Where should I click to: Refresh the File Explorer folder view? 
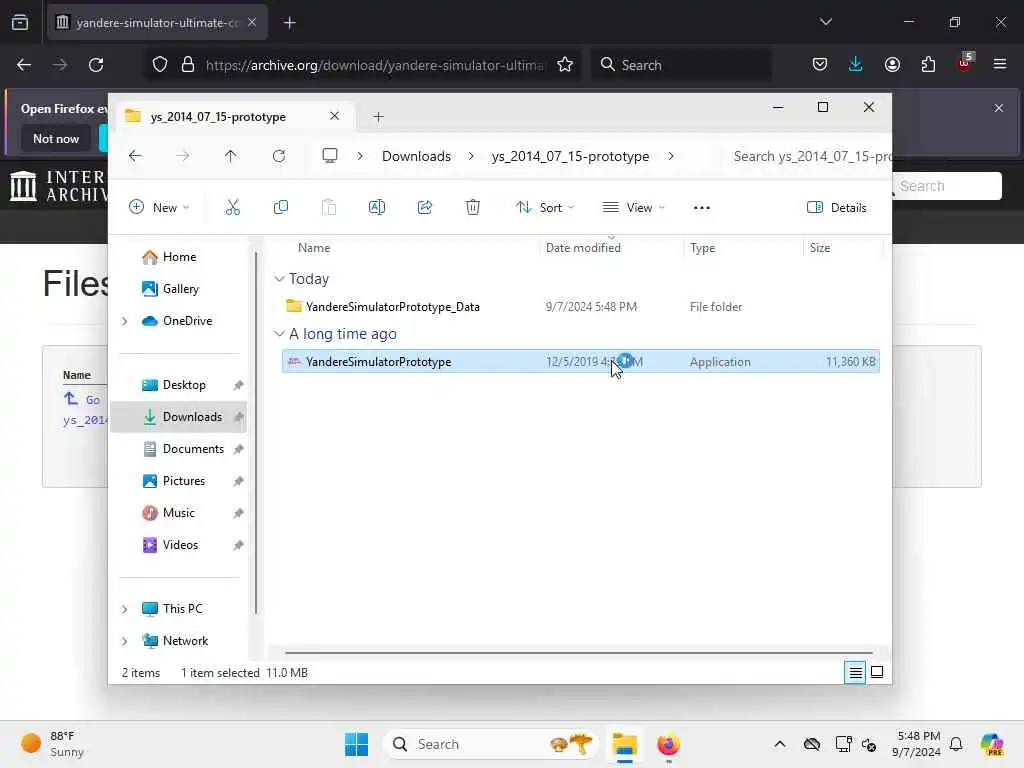pyautogui.click(x=279, y=156)
